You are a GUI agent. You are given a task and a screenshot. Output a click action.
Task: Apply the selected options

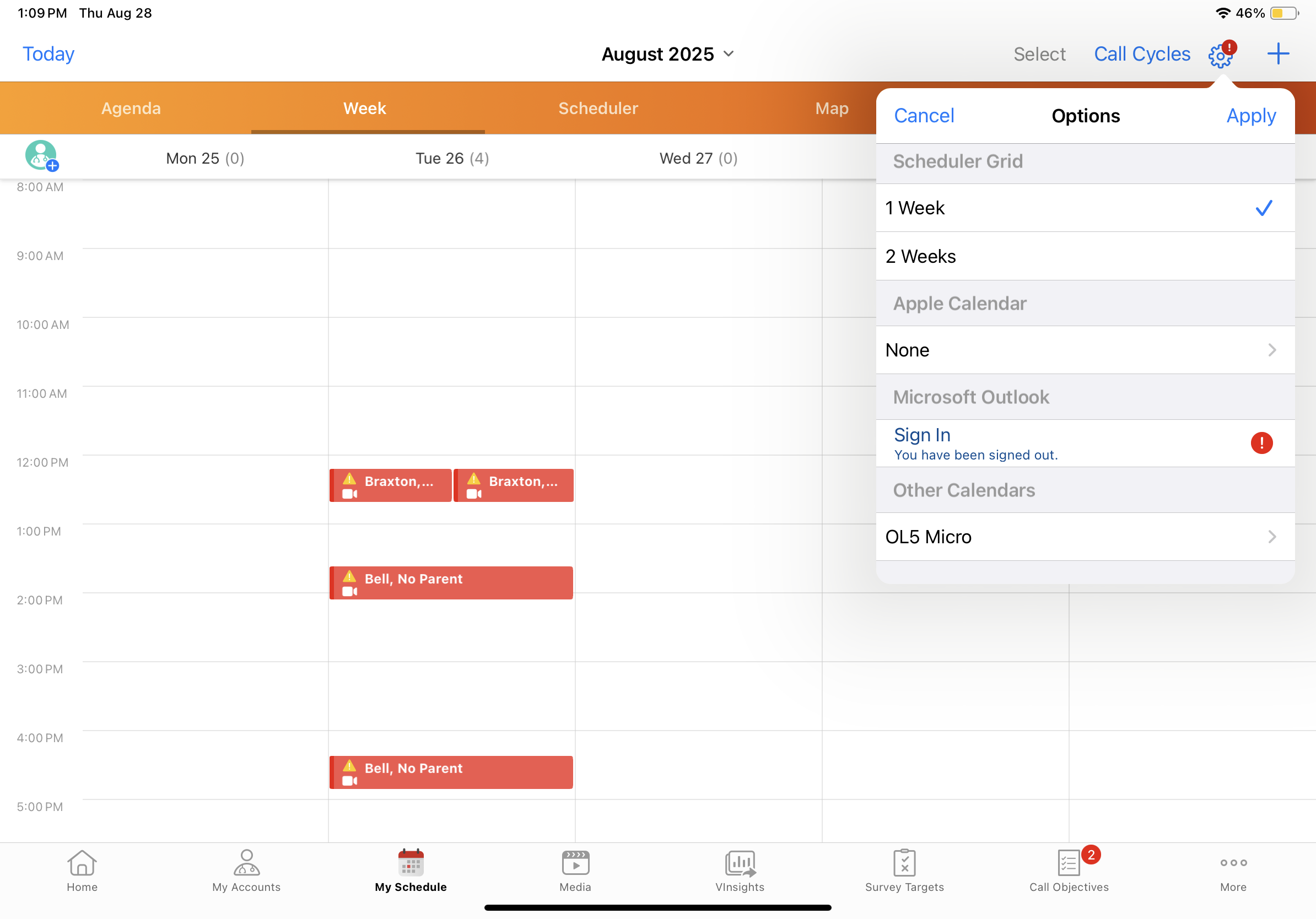tap(1250, 115)
